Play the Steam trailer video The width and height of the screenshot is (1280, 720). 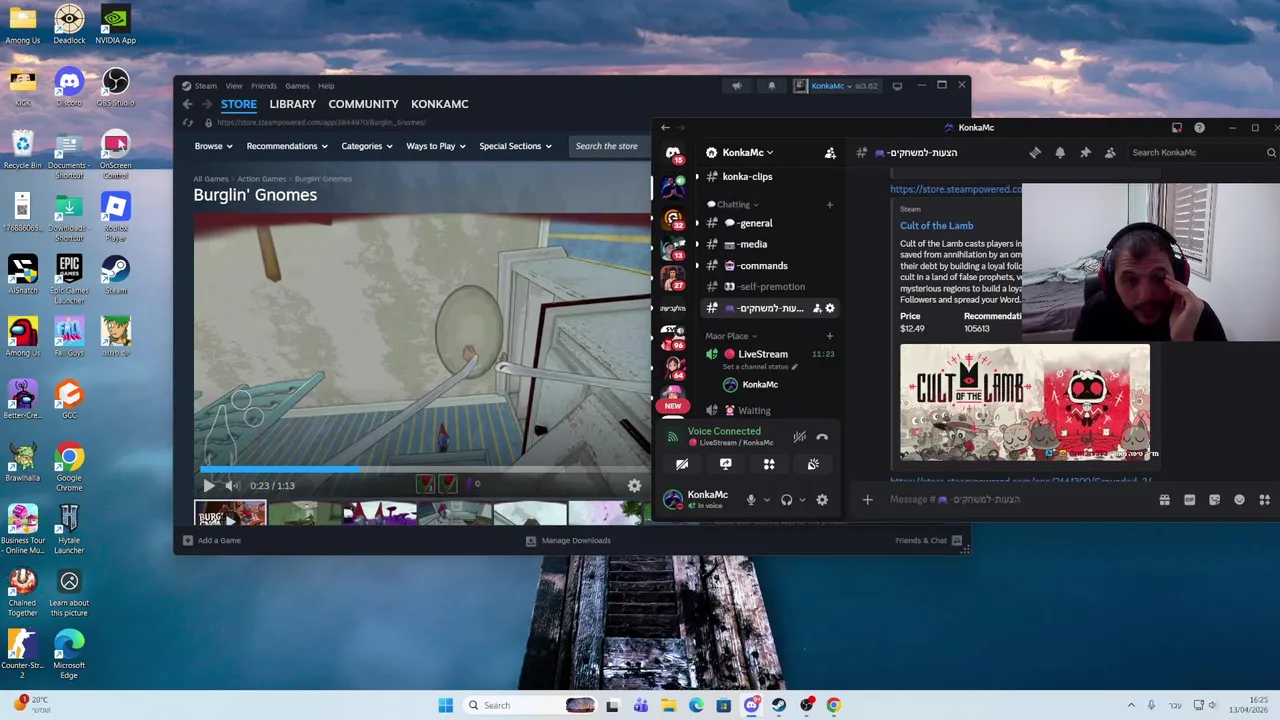pyautogui.click(x=209, y=485)
